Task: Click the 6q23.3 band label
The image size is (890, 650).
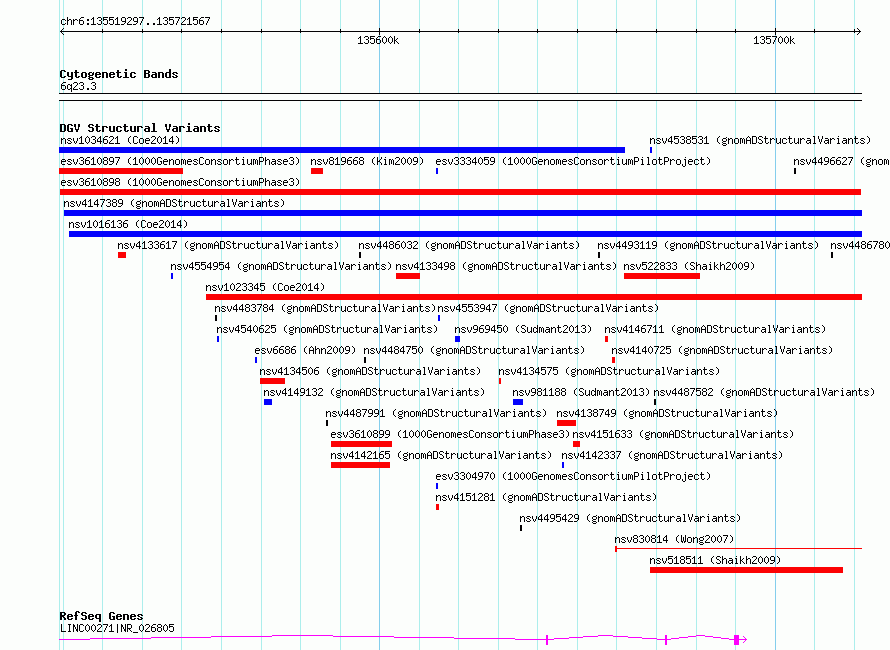Action: (78, 86)
